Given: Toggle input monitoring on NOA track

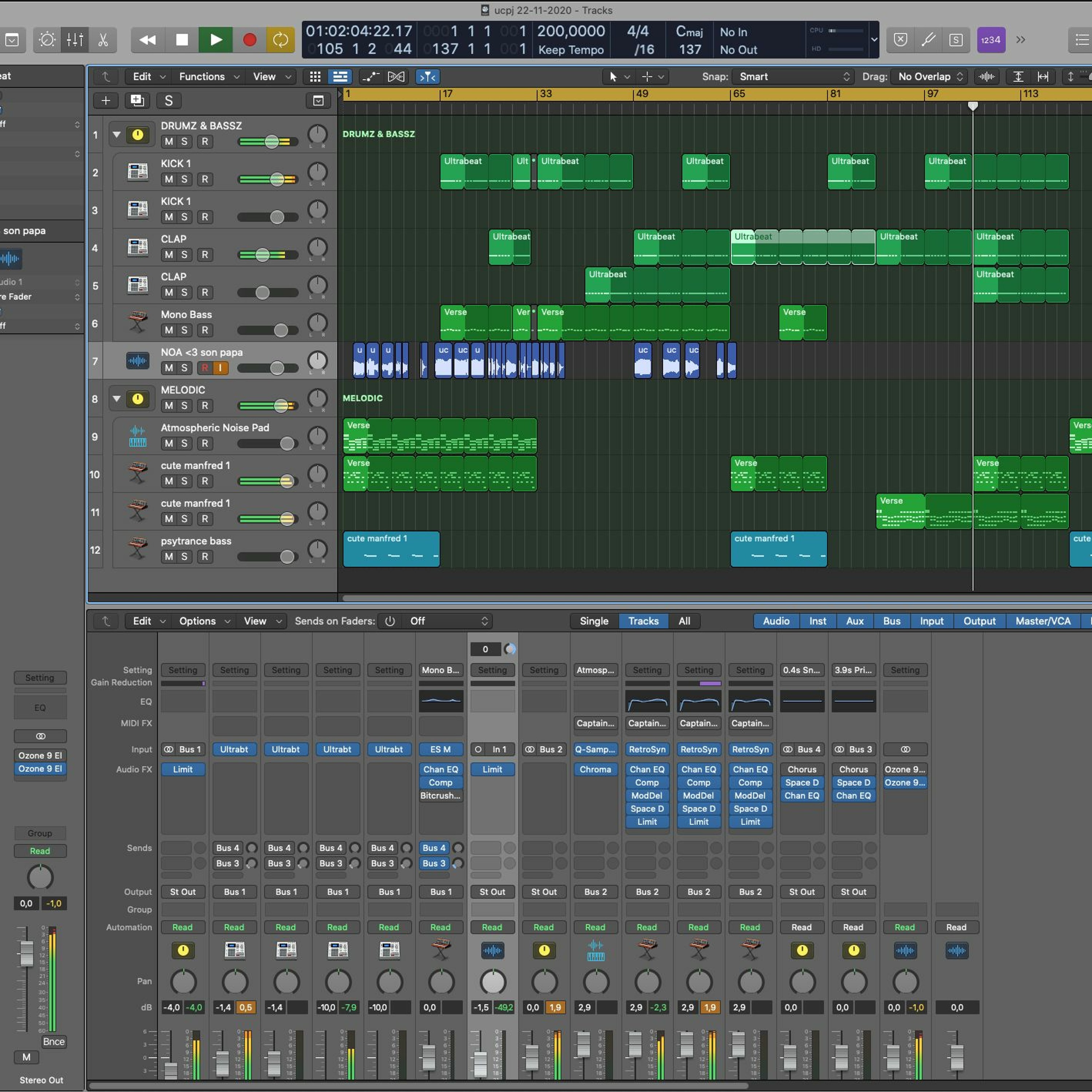Looking at the screenshot, I should [221, 368].
